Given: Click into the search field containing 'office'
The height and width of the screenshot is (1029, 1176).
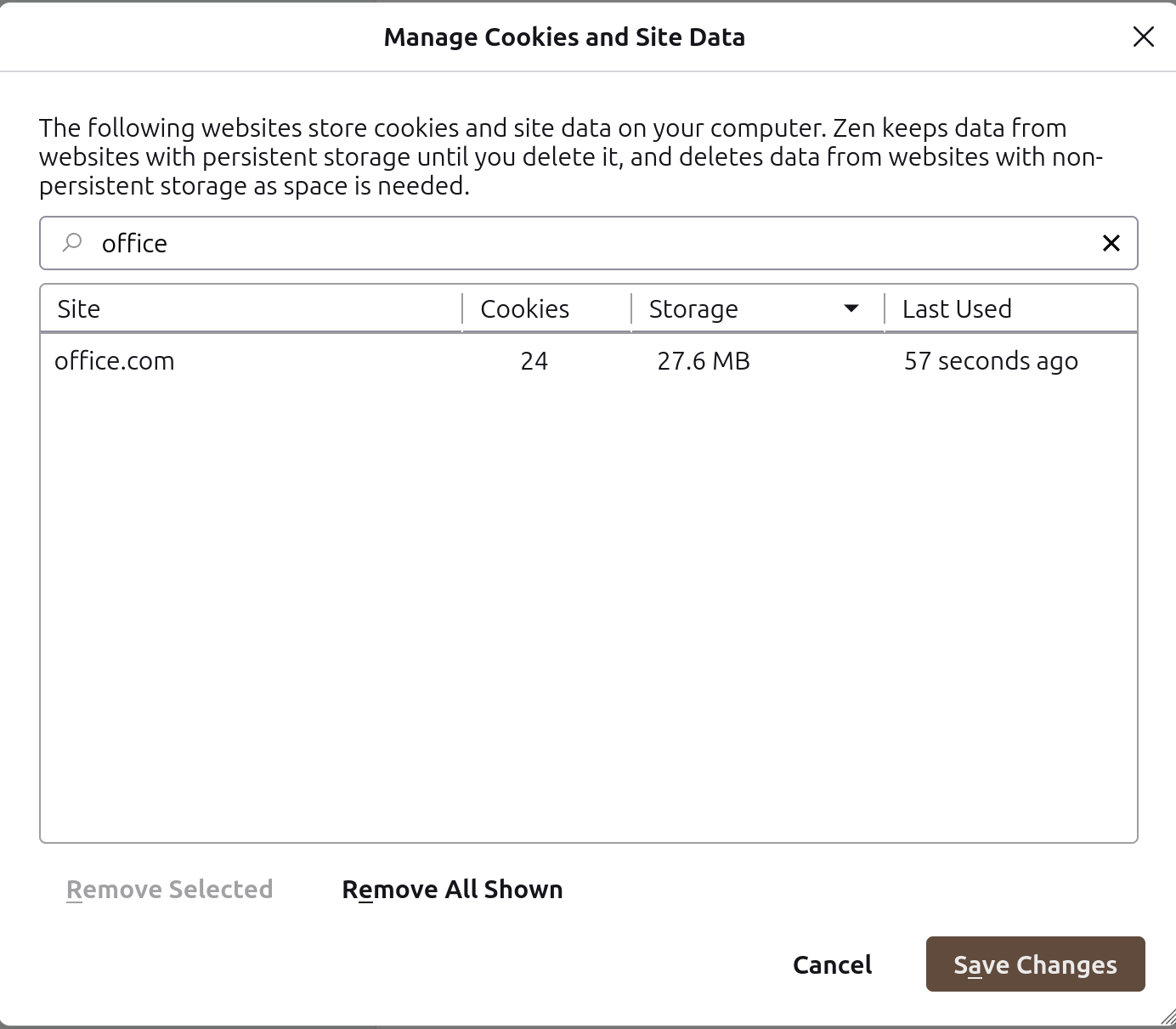Looking at the screenshot, I should (588, 243).
